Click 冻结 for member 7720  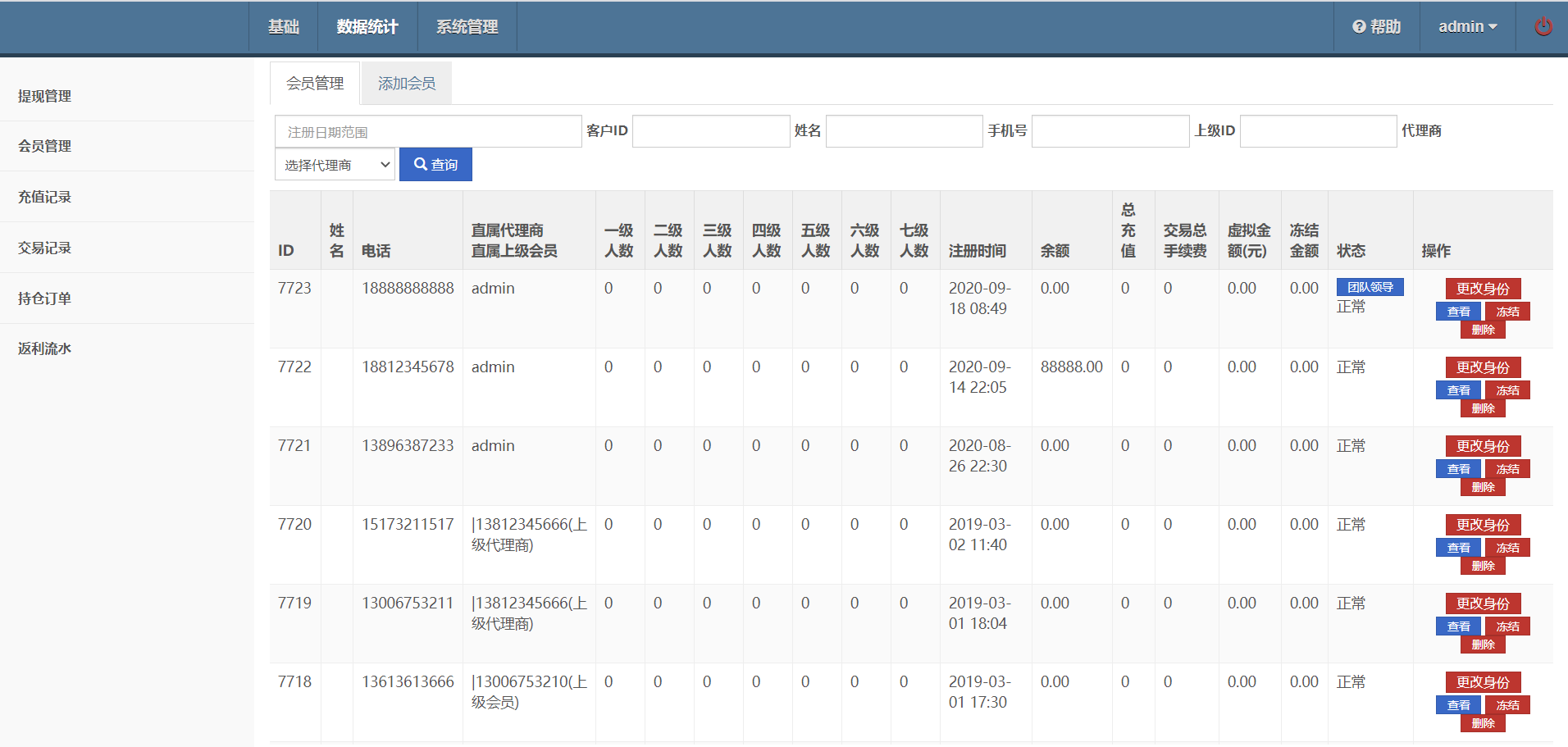tap(1507, 548)
